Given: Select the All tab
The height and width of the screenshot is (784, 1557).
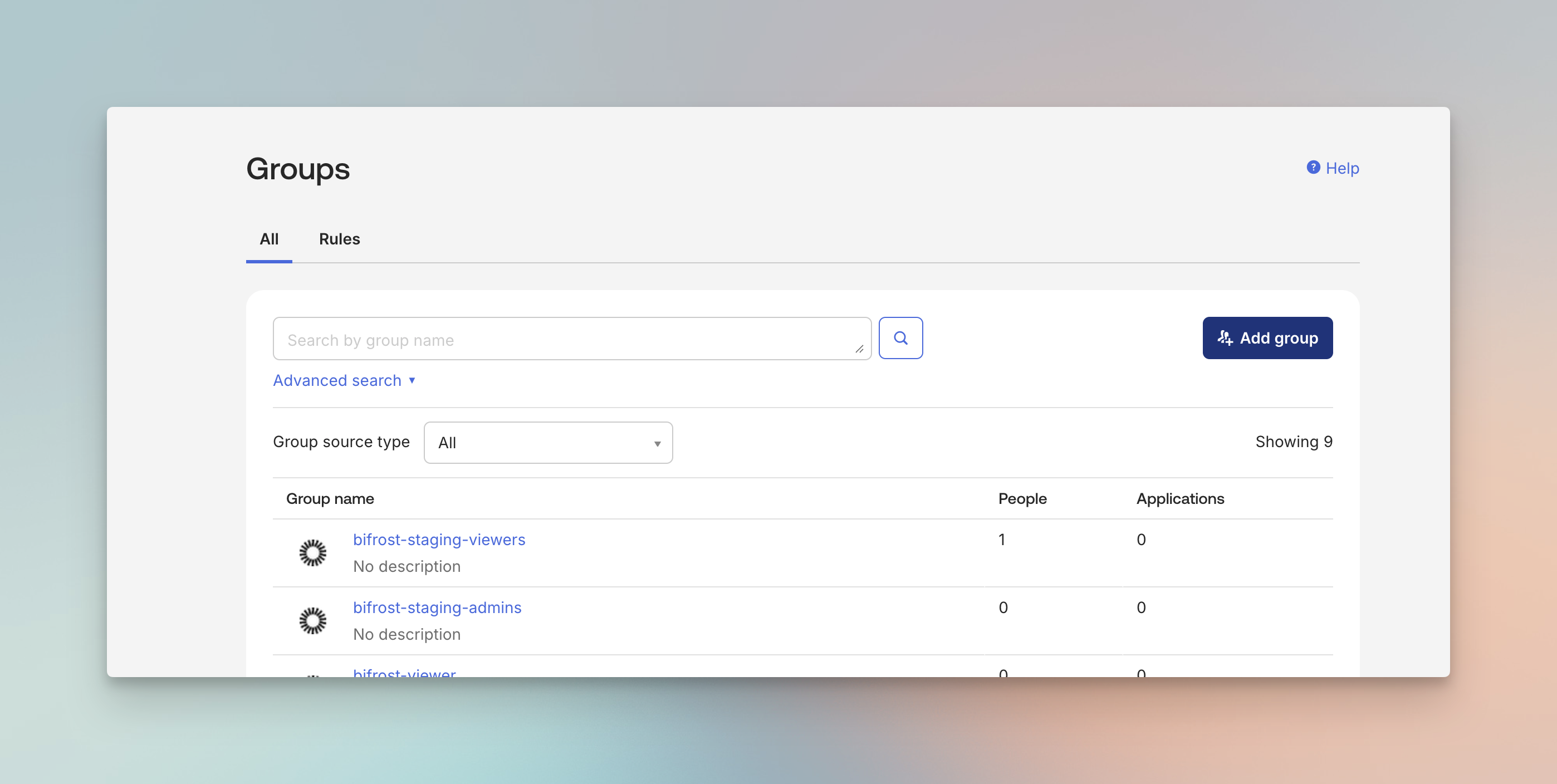Looking at the screenshot, I should (269, 239).
